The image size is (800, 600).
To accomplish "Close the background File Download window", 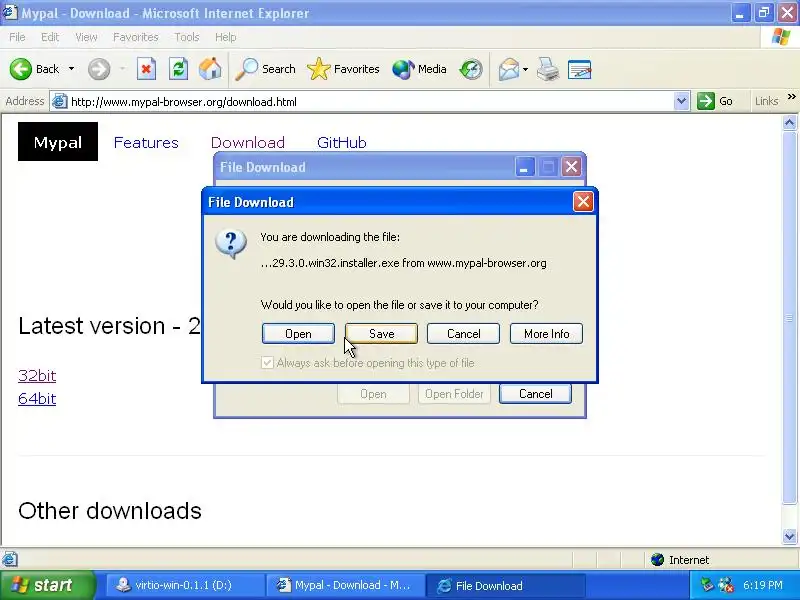I will coord(571,167).
